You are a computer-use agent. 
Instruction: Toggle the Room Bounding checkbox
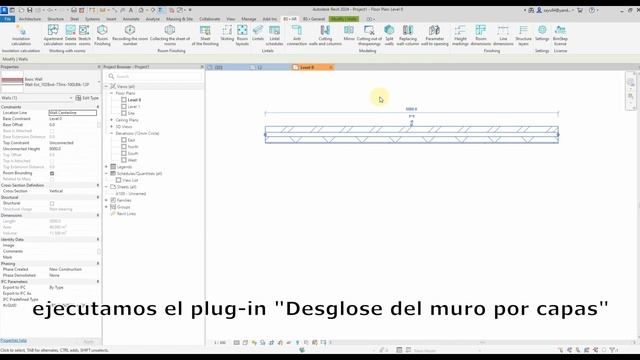coord(52,173)
